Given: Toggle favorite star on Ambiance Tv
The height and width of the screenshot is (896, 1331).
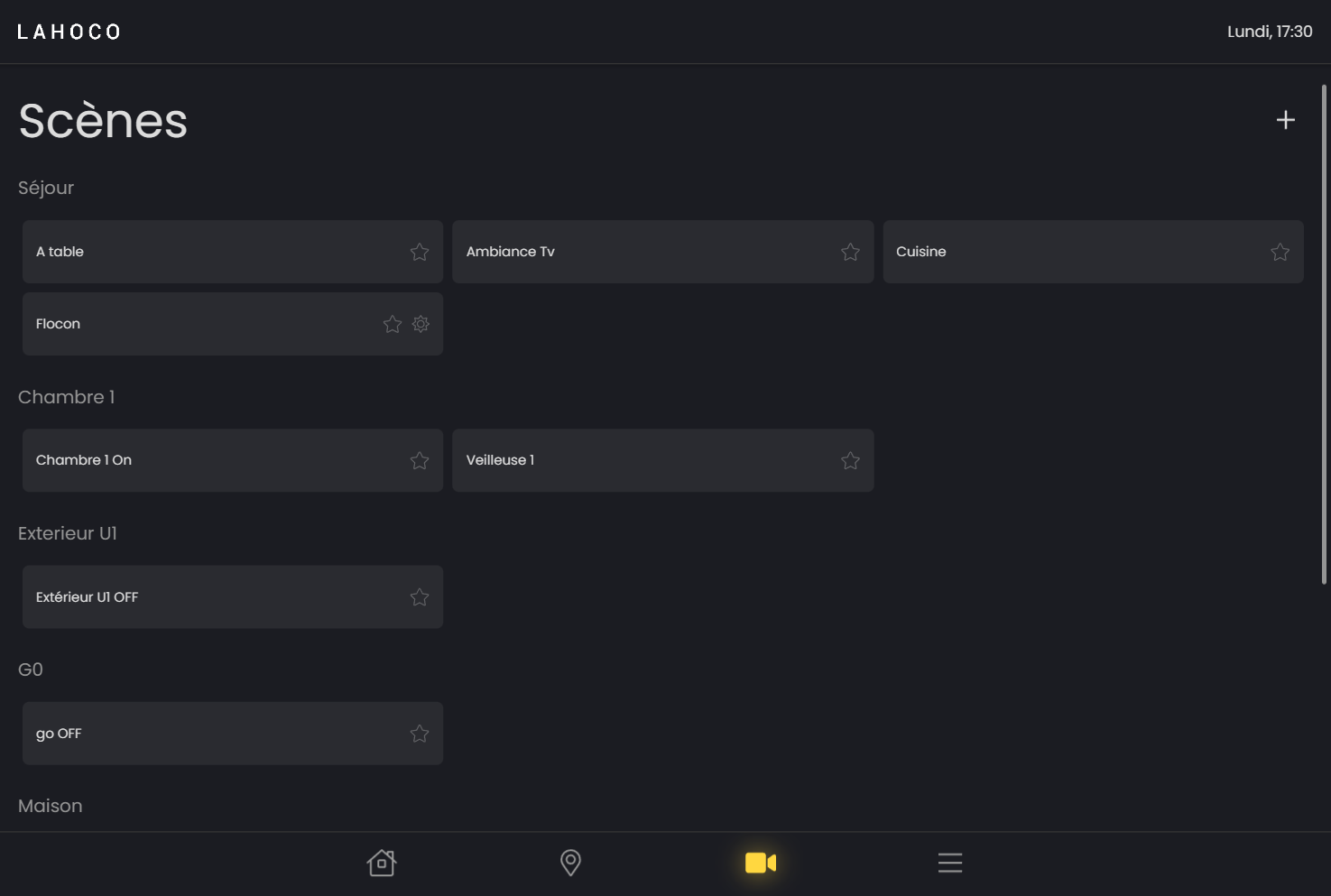Looking at the screenshot, I should pyautogui.click(x=850, y=252).
